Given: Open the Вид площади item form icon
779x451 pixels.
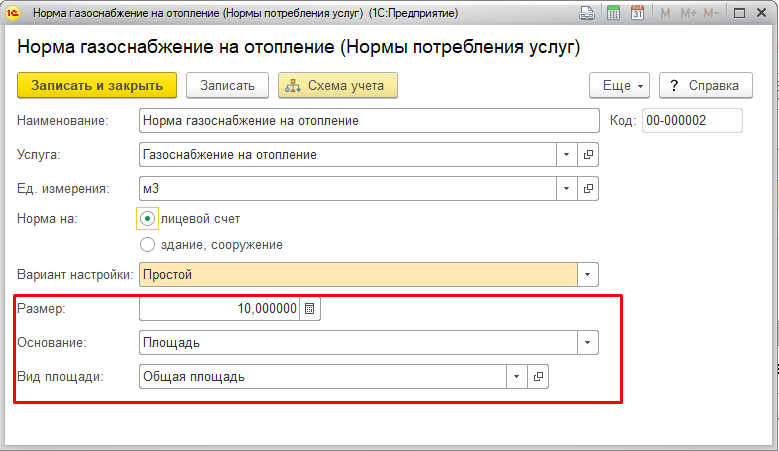Looking at the screenshot, I should (x=538, y=376).
